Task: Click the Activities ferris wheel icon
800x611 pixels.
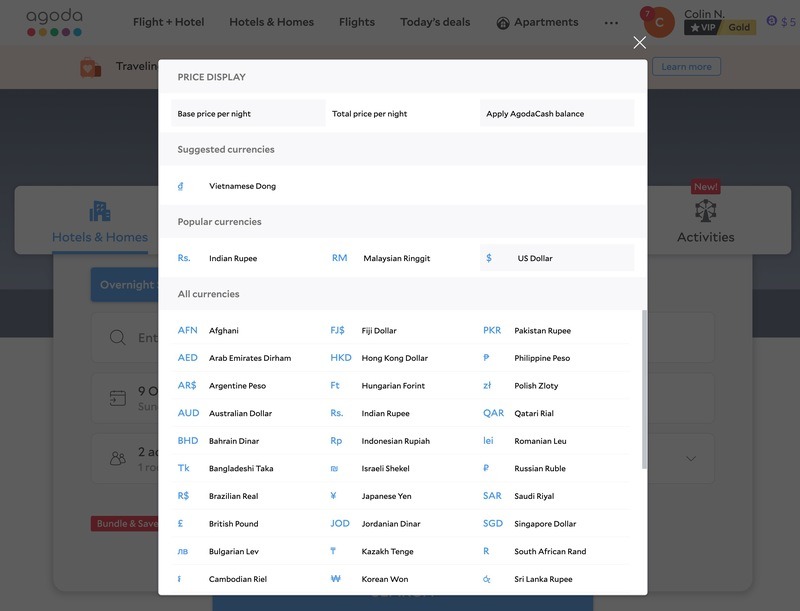Action: tap(706, 211)
